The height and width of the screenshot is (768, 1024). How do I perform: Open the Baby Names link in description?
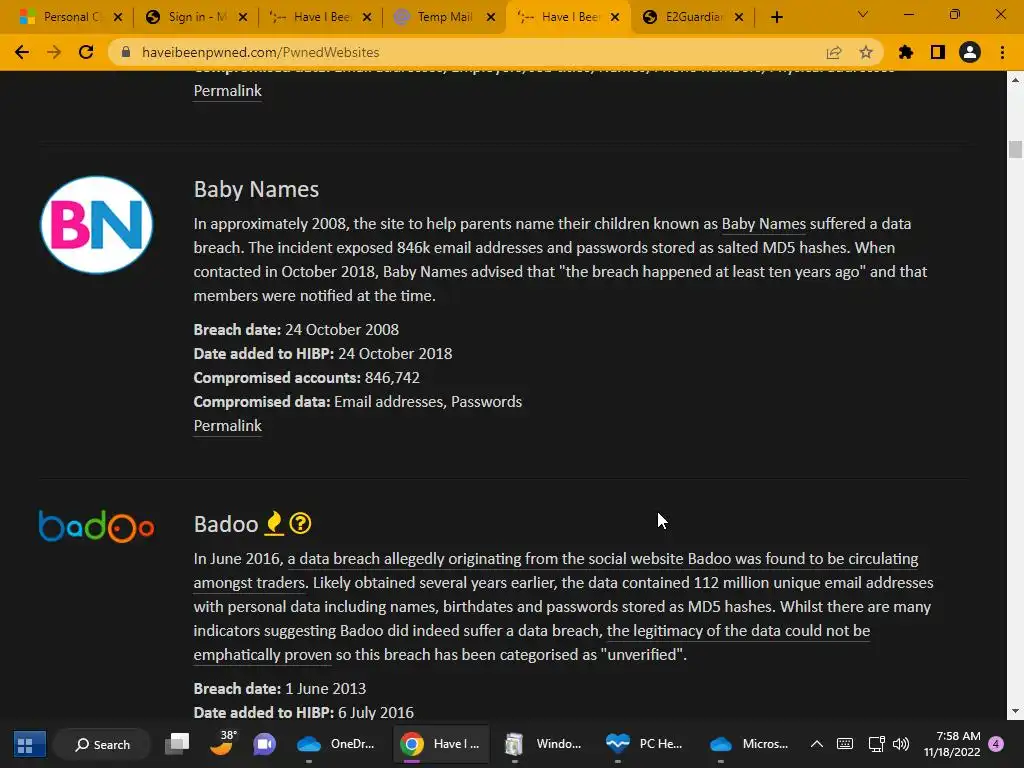[x=763, y=224]
